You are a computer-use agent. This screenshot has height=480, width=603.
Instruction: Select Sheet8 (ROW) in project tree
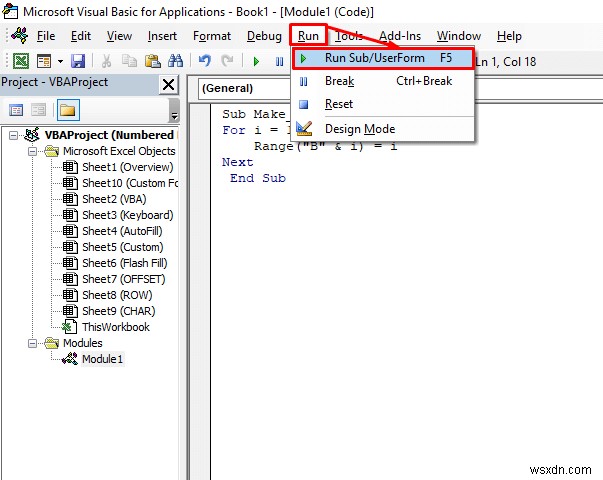117,295
